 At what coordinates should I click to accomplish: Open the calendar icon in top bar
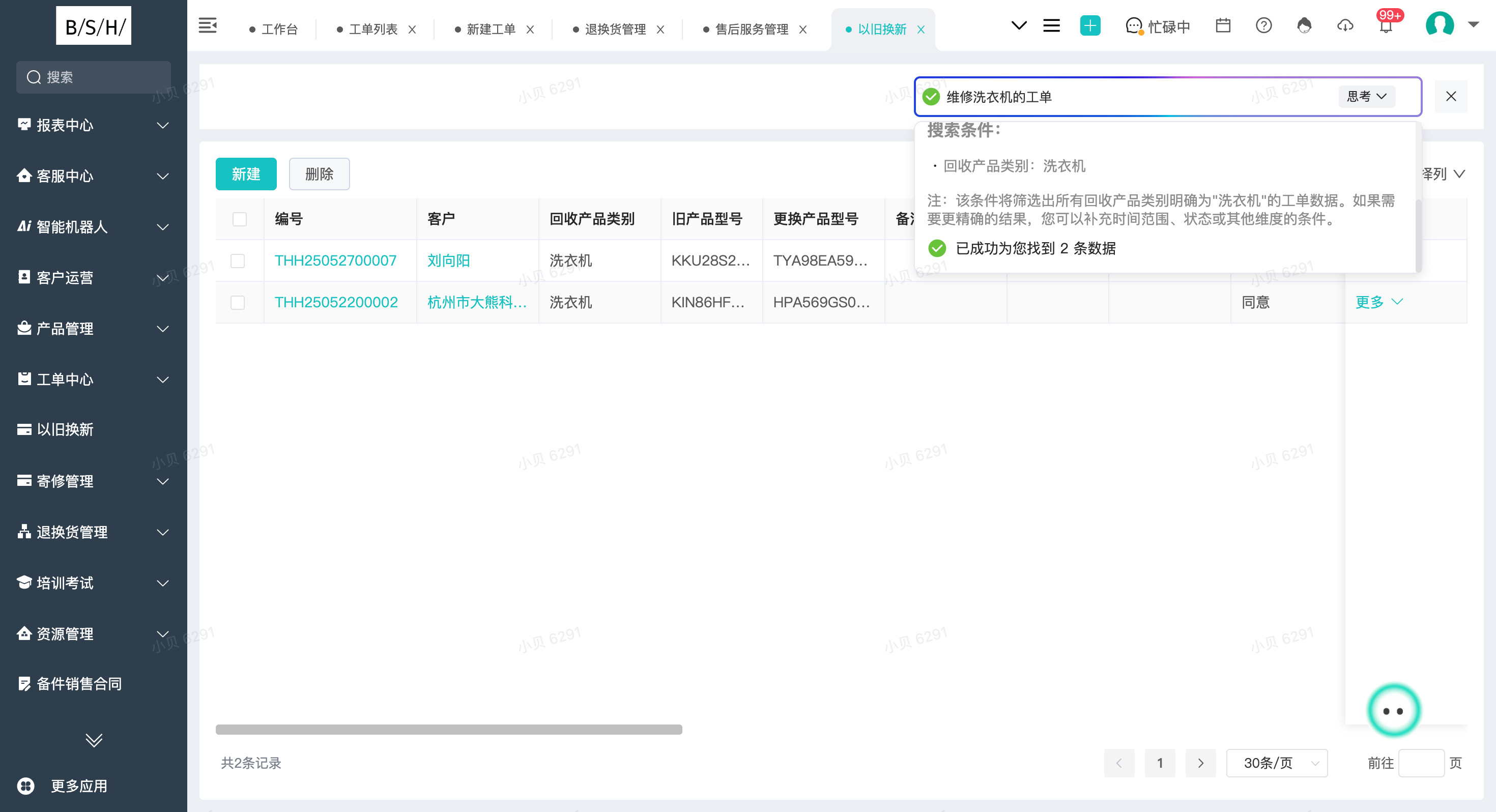pyautogui.click(x=1223, y=25)
